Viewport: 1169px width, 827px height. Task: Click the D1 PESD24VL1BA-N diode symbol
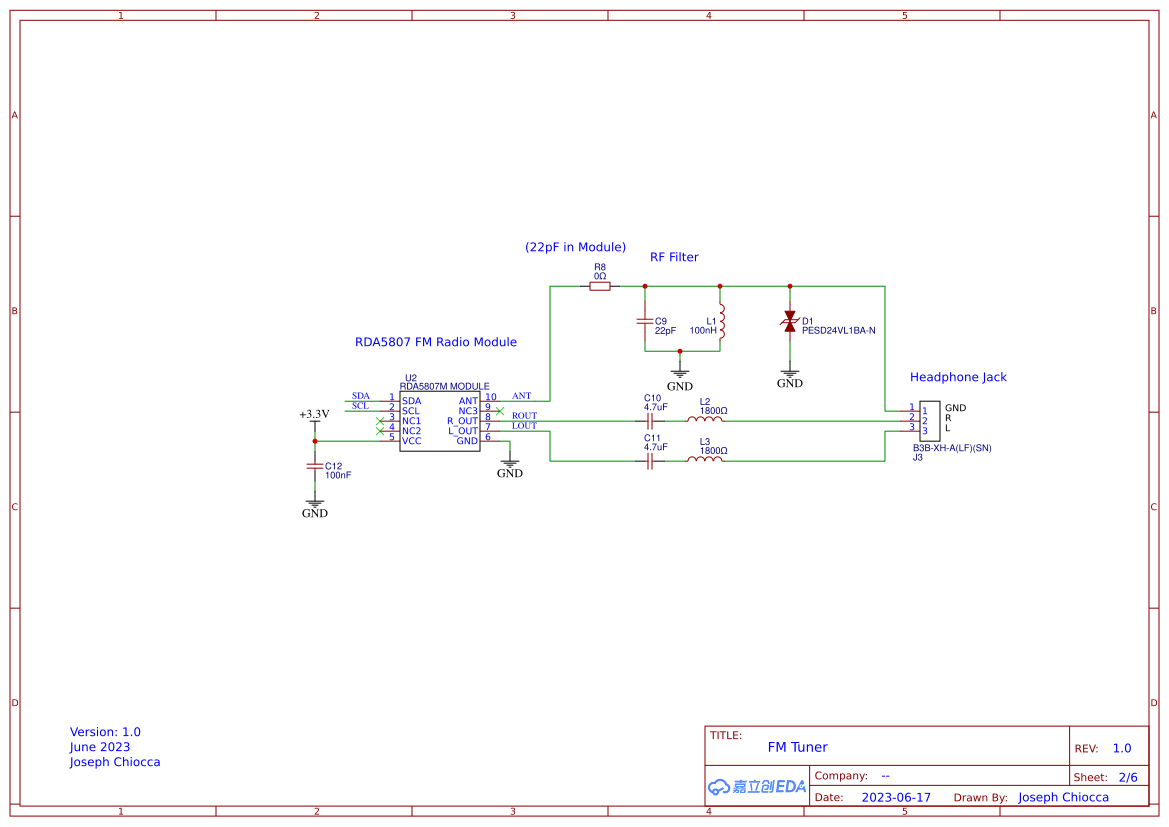pos(789,320)
